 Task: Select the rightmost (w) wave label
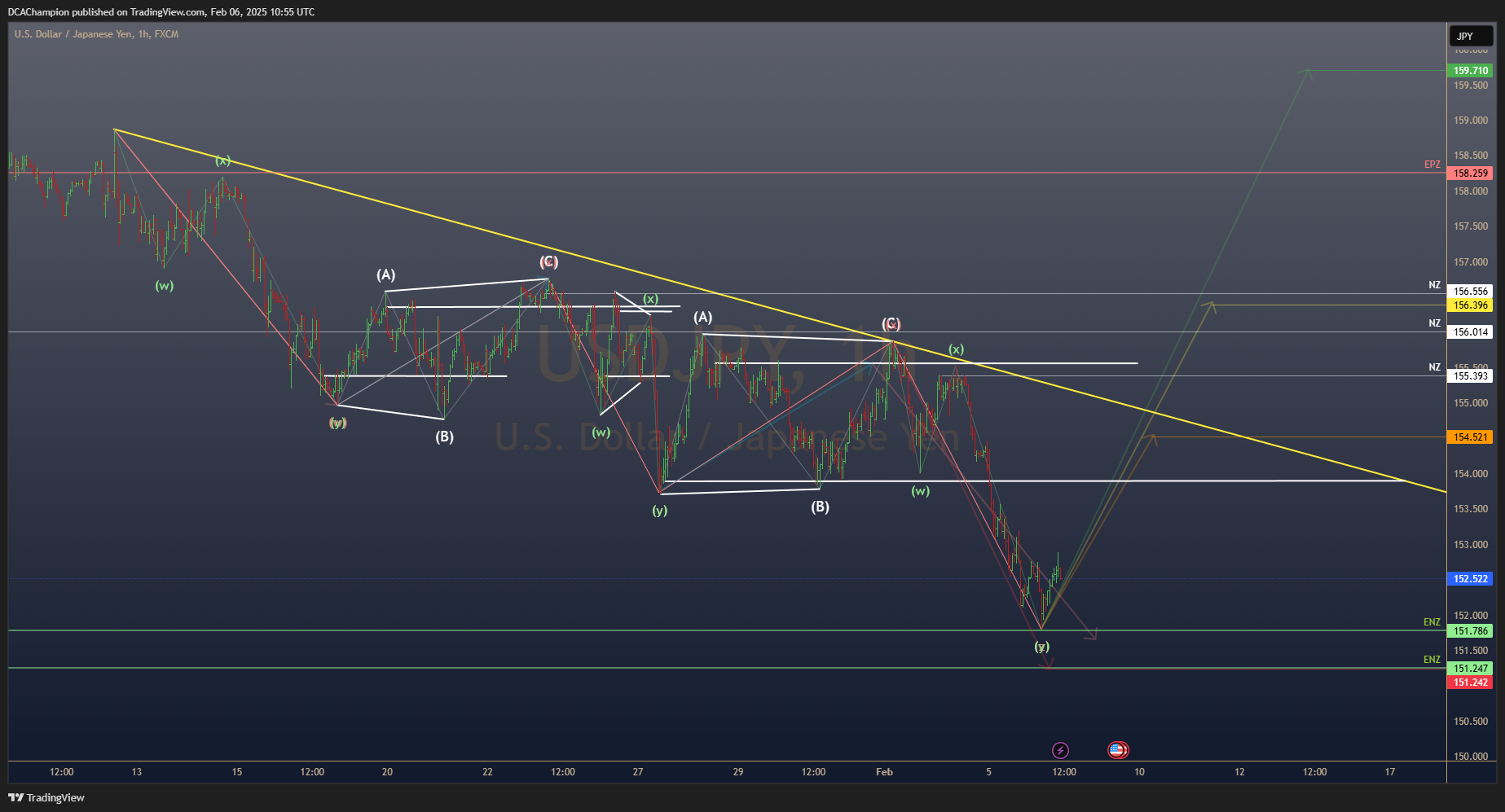pos(920,491)
